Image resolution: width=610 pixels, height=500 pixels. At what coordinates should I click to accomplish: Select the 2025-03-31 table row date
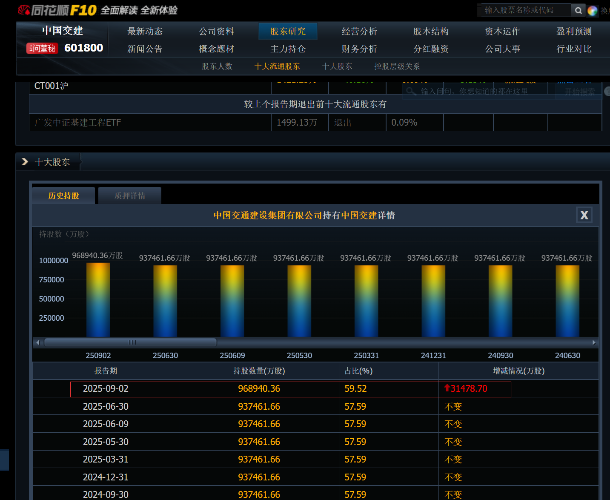[x=105, y=459]
